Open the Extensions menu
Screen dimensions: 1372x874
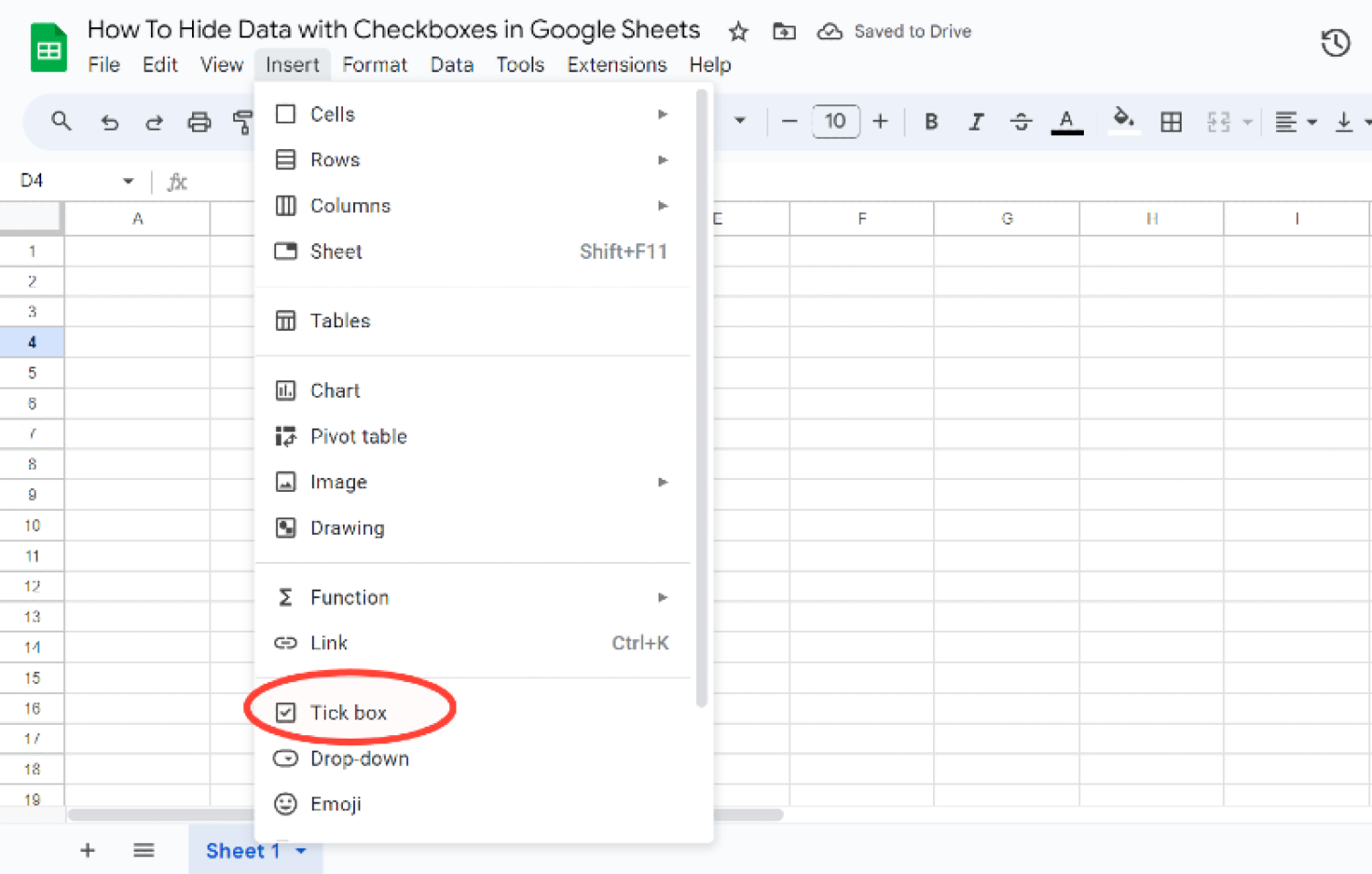pos(616,65)
